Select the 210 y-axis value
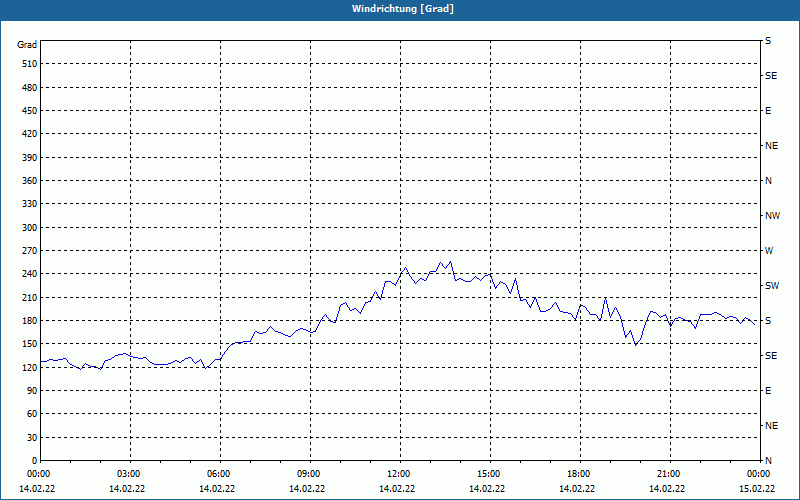800x500 pixels. click(30, 297)
